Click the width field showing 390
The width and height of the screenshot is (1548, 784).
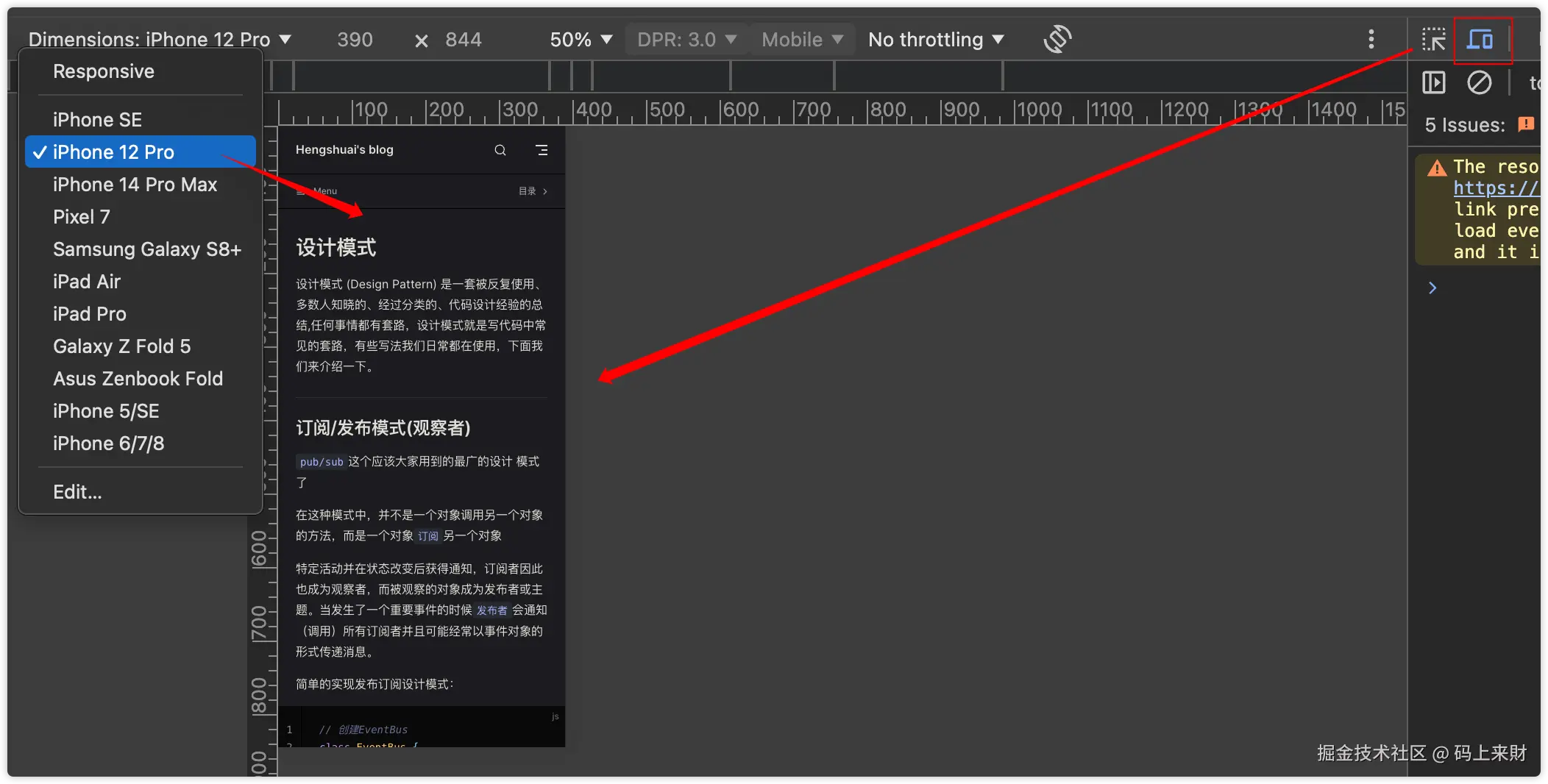pos(355,39)
